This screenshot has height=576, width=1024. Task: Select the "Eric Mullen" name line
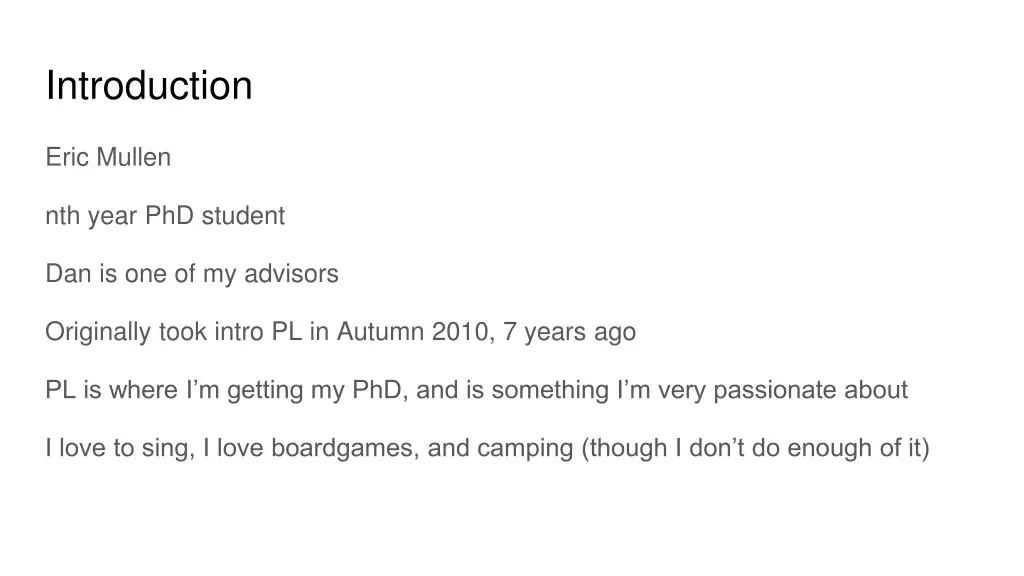coord(108,157)
